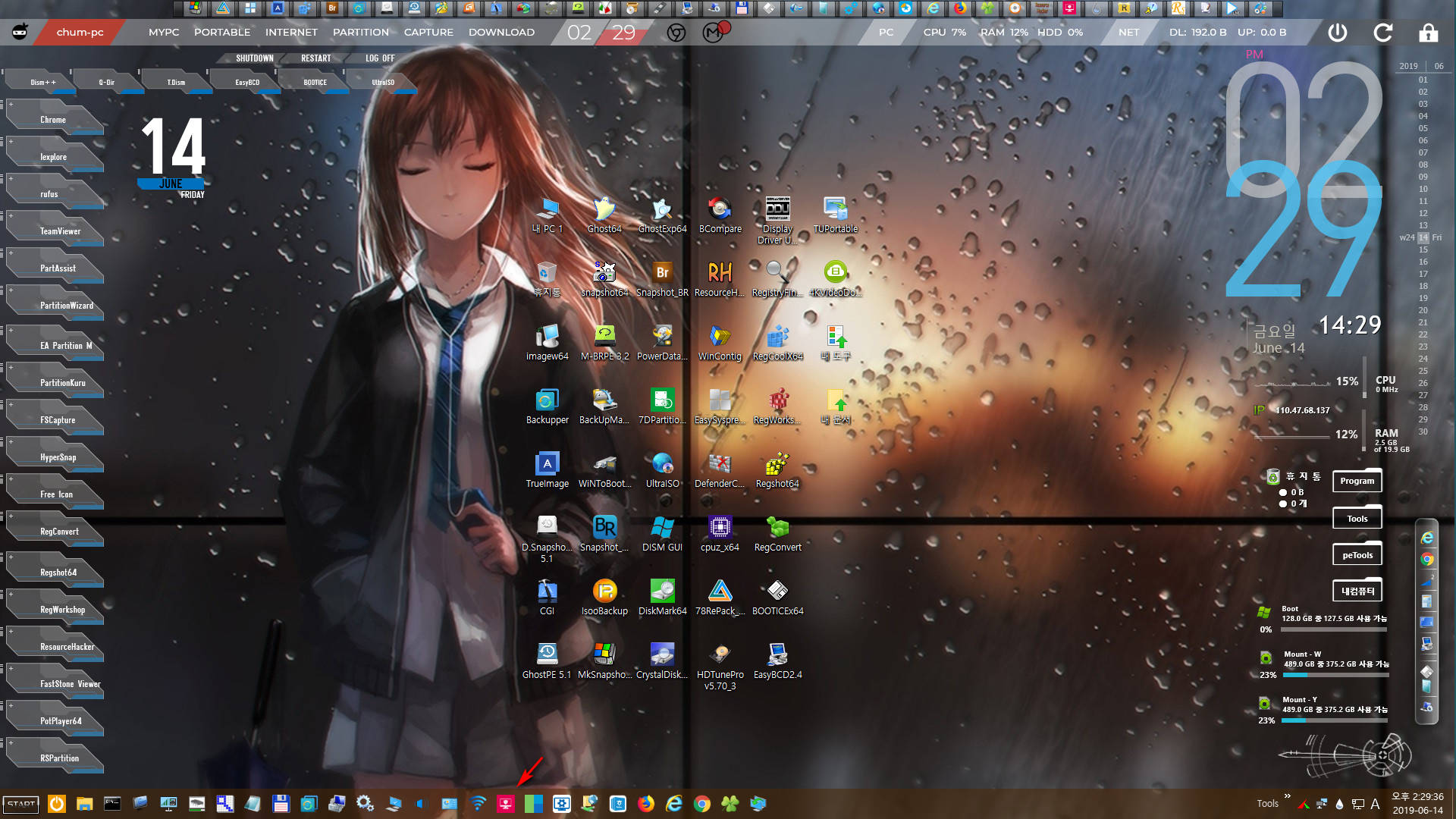Launch 4KVideoDownloader icon
Viewport: 1456px width, 819px height.
coord(835,279)
